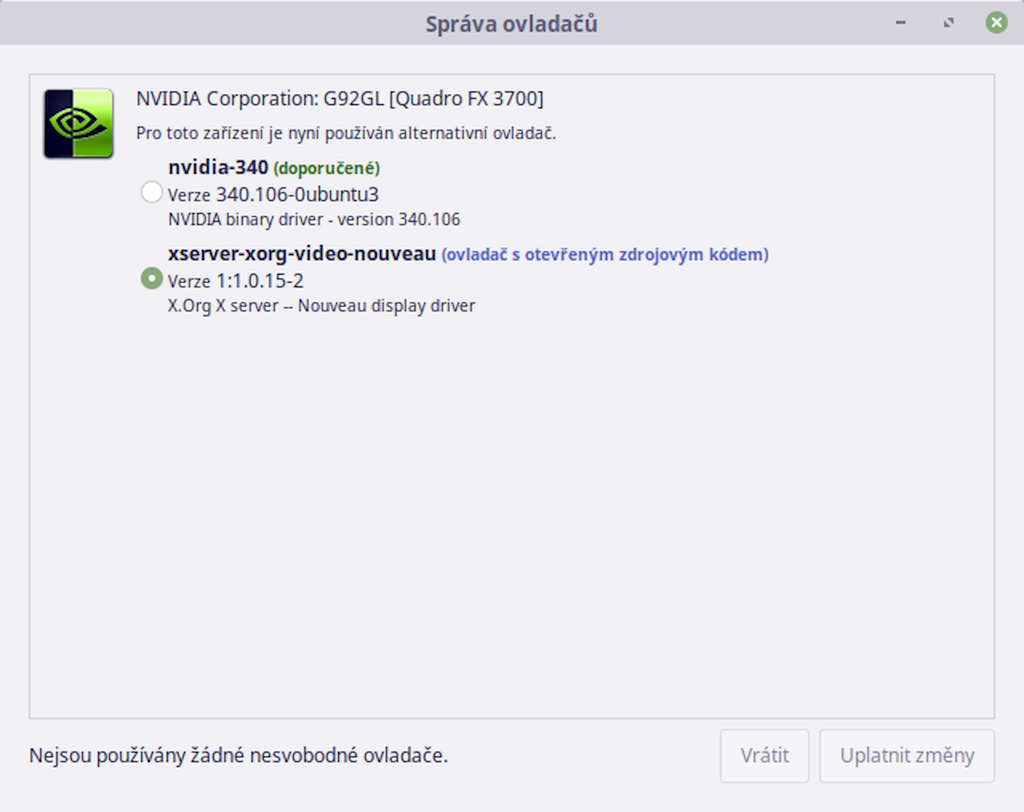Click the Verze 1:1.0.15-2 text
1024x812 pixels.
coord(236,281)
